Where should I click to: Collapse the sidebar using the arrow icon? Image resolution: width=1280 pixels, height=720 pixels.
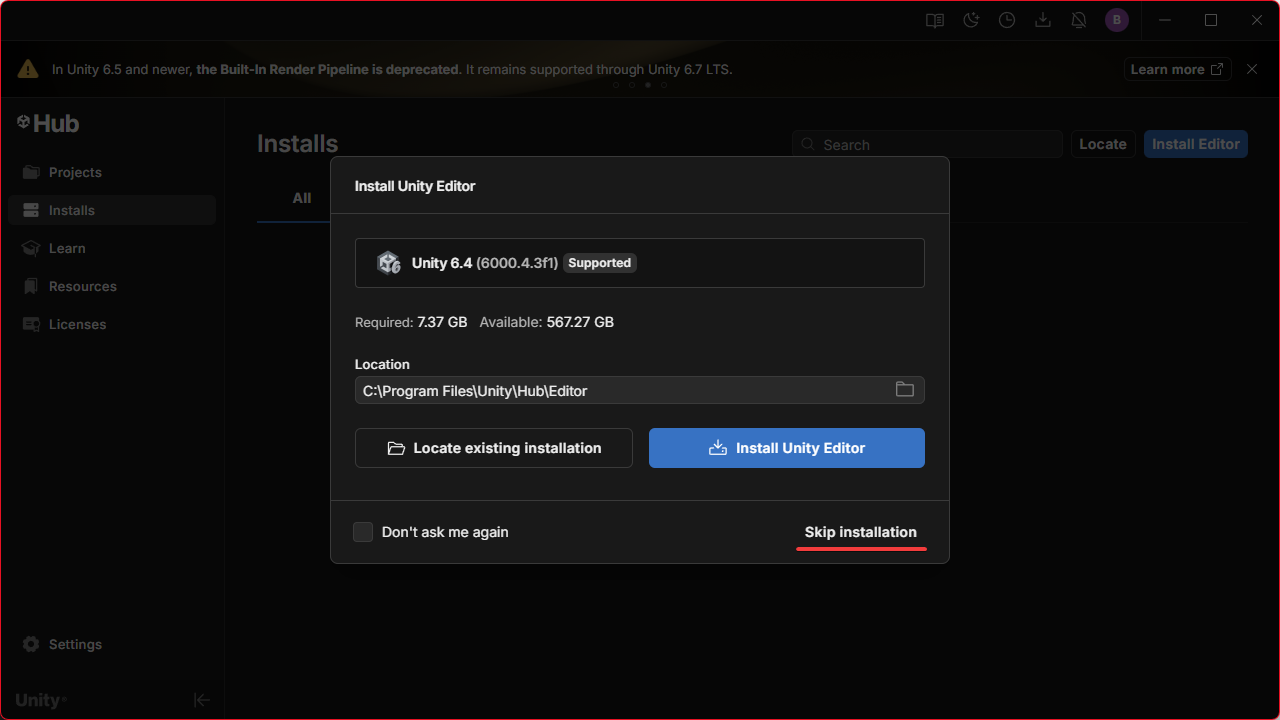click(202, 700)
